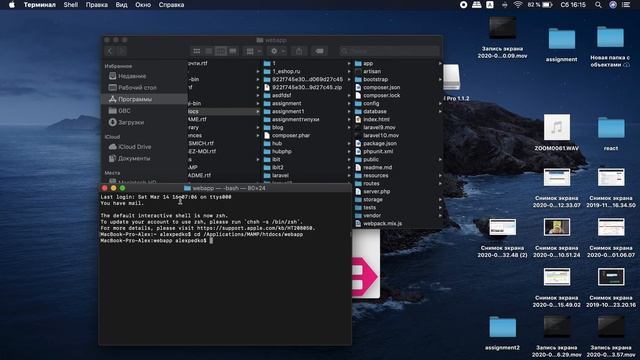Select Новая папка с объектами desktop folder
The height and width of the screenshot is (360, 640).
610,46
